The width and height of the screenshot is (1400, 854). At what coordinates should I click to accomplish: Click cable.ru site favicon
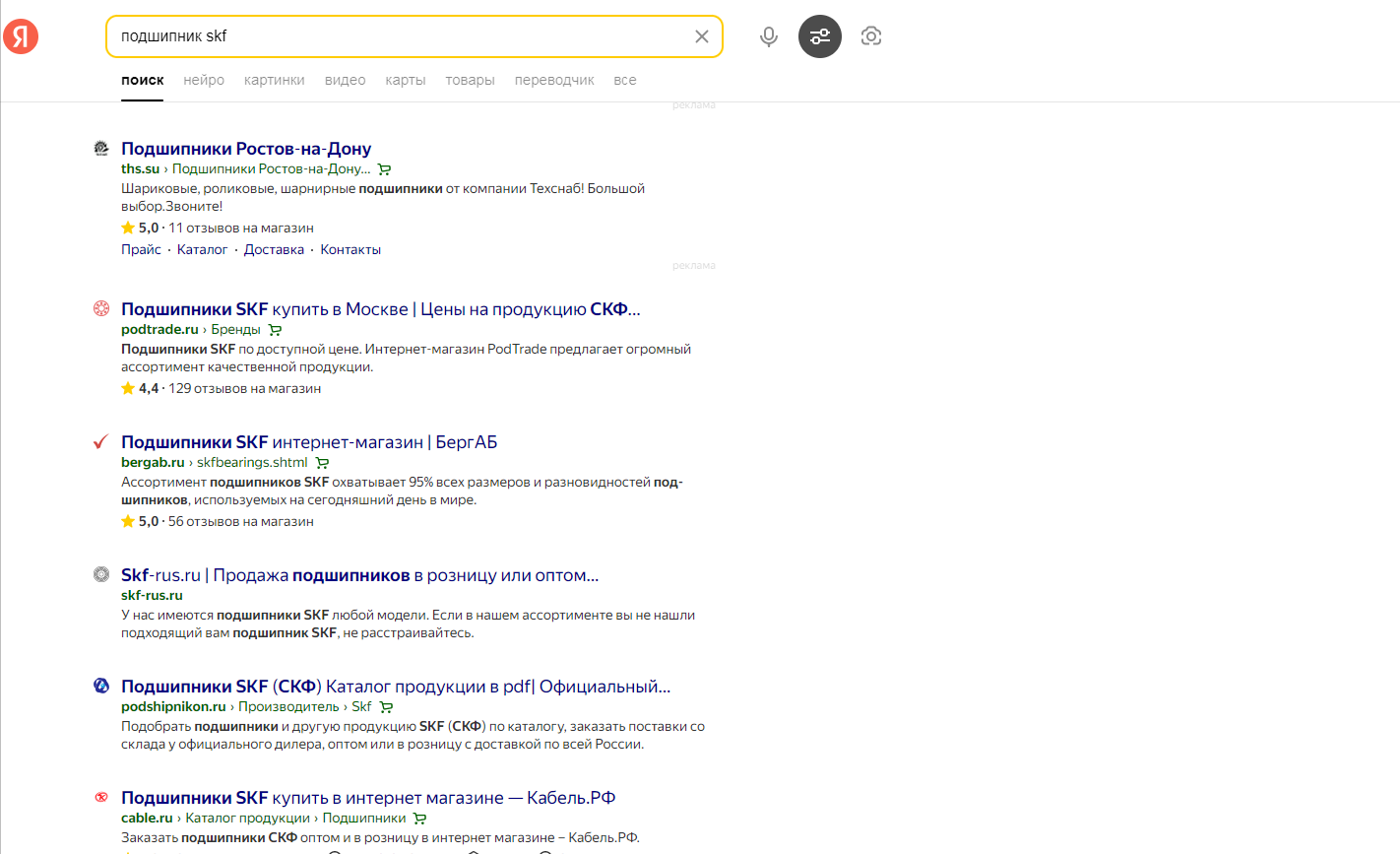(x=100, y=797)
